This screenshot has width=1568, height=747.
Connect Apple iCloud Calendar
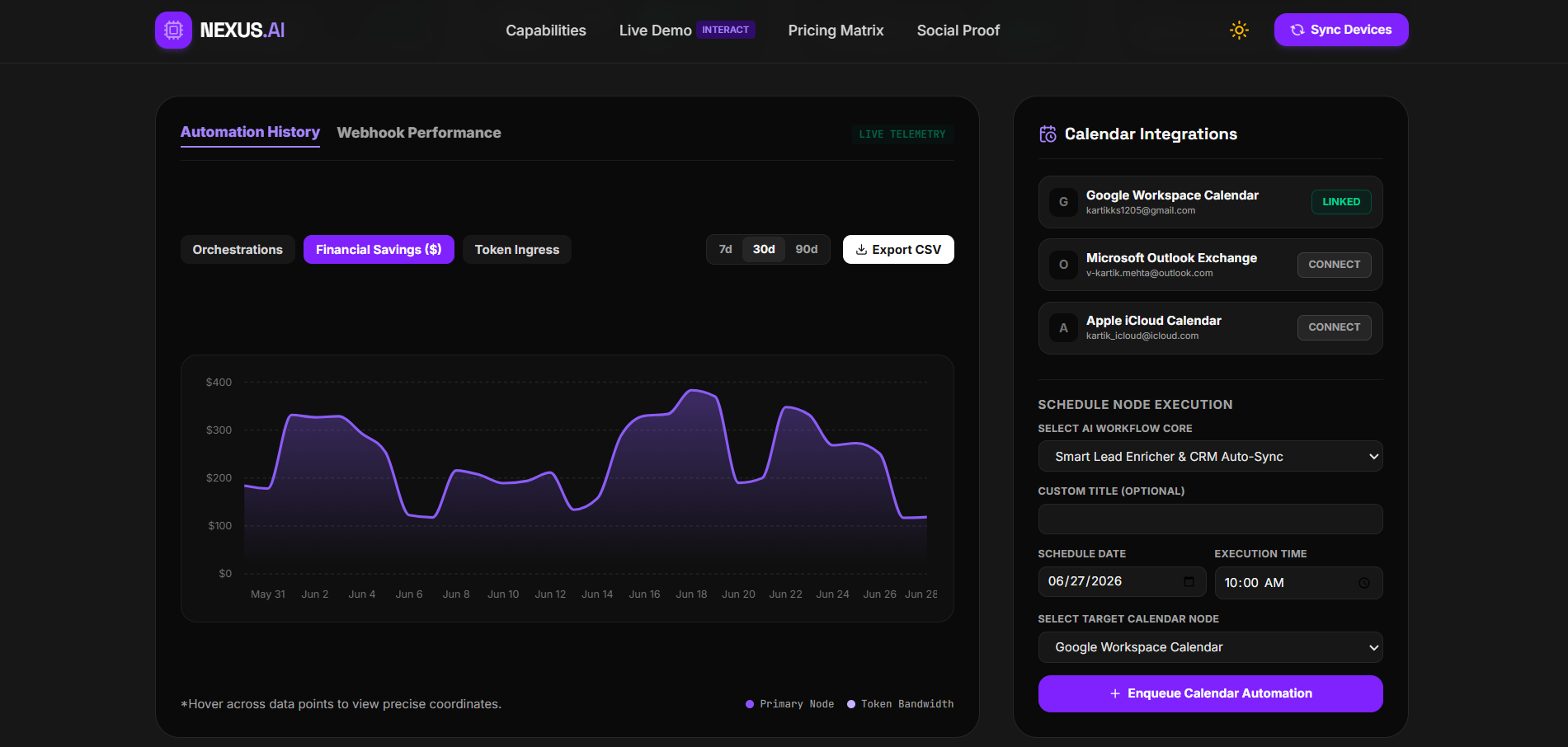[x=1335, y=327]
